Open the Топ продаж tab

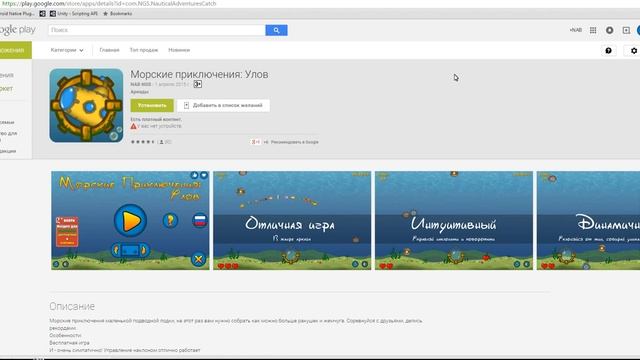[144, 50]
